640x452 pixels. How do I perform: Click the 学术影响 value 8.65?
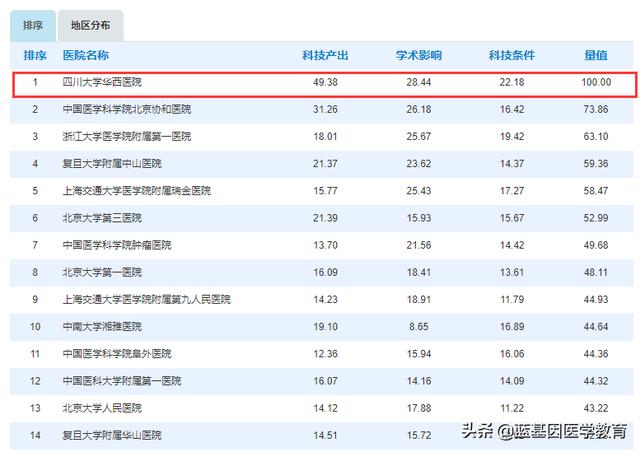(x=419, y=327)
